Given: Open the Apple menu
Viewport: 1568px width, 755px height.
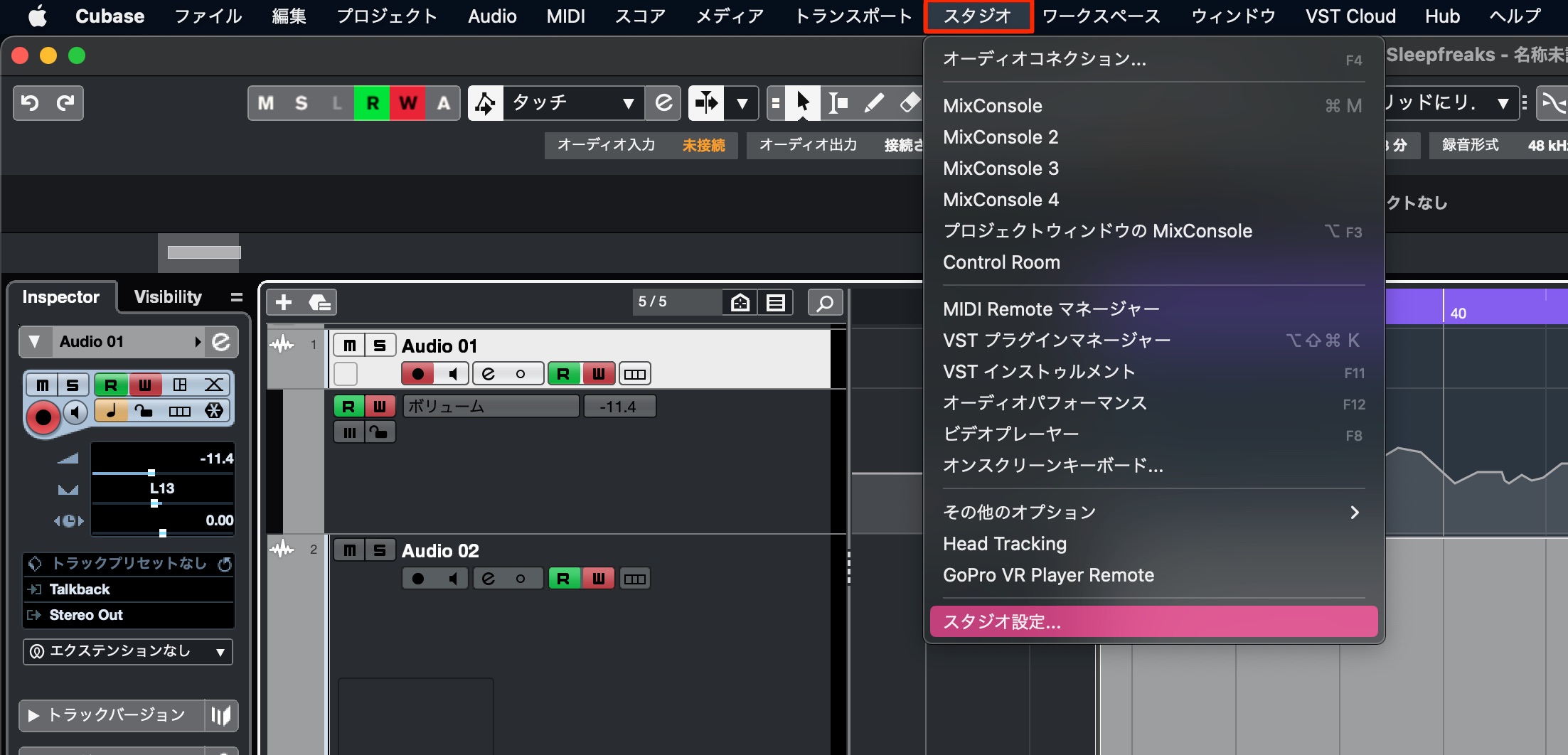Looking at the screenshot, I should (x=38, y=16).
